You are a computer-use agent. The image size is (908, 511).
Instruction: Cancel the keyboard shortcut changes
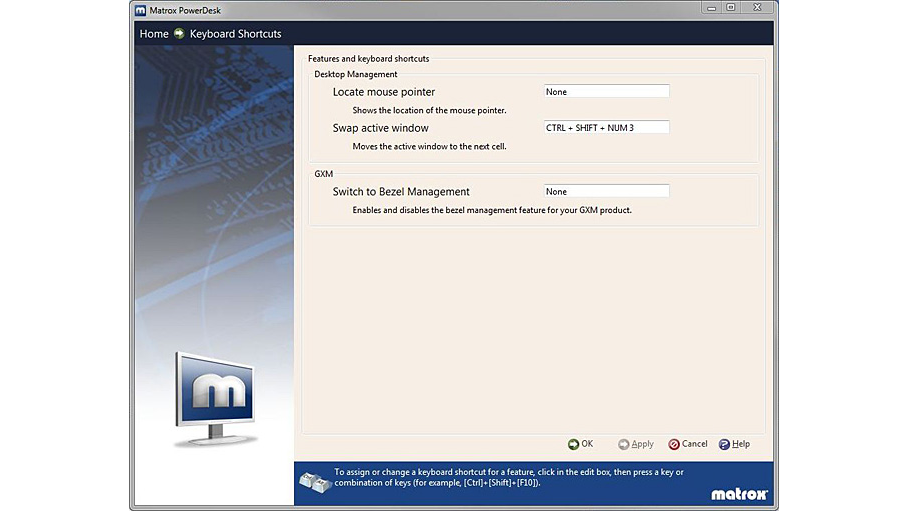click(x=688, y=444)
